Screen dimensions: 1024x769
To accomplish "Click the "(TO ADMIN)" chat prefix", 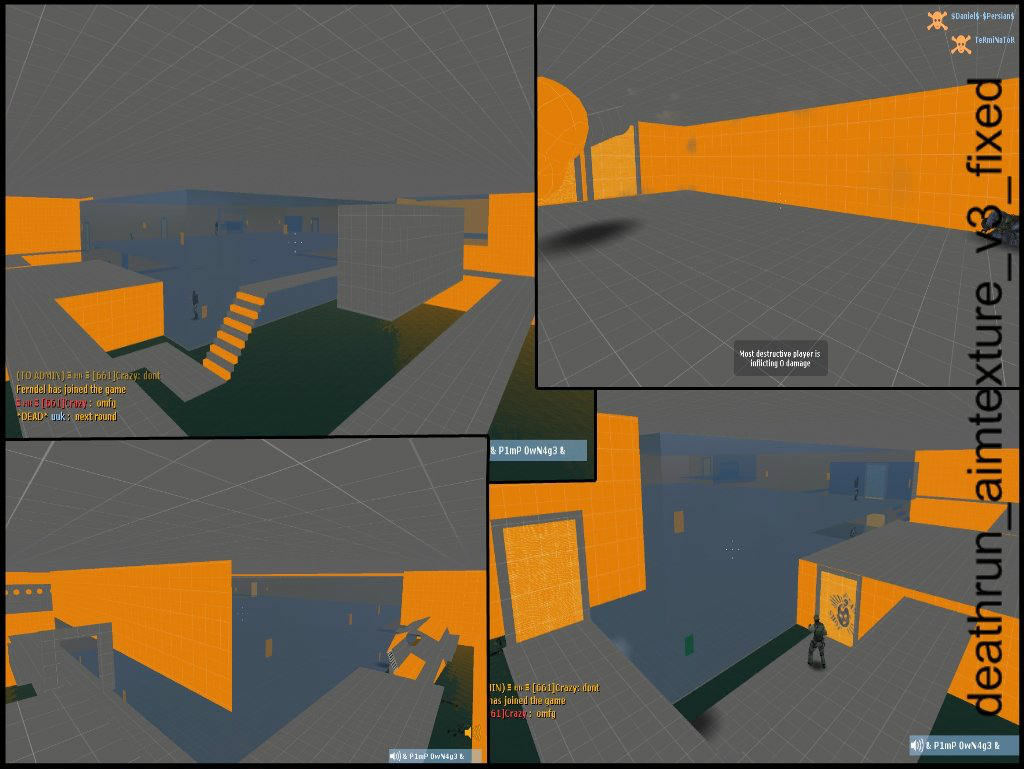I will coord(40,375).
